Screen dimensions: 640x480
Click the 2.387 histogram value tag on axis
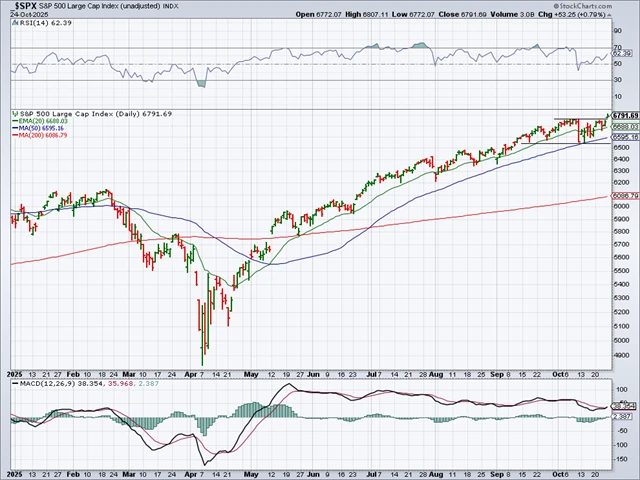pyautogui.click(x=624, y=416)
